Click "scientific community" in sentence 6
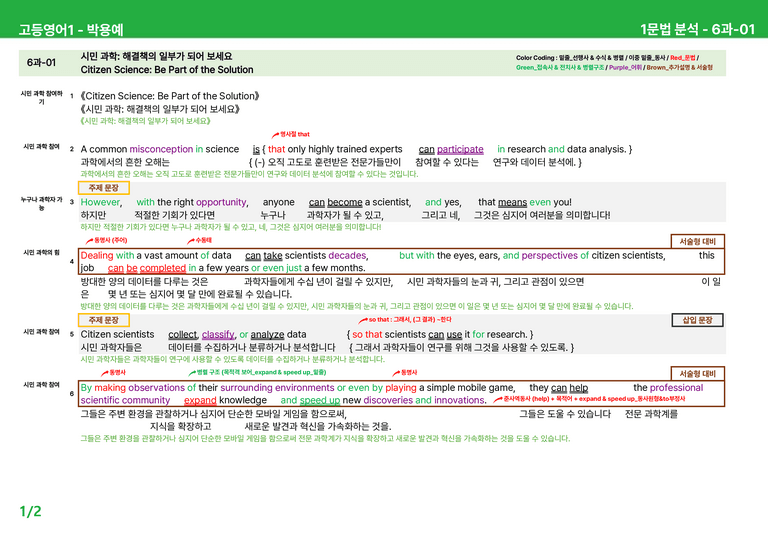Image resolution: width=768 pixels, height=543 pixels. pos(125,400)
